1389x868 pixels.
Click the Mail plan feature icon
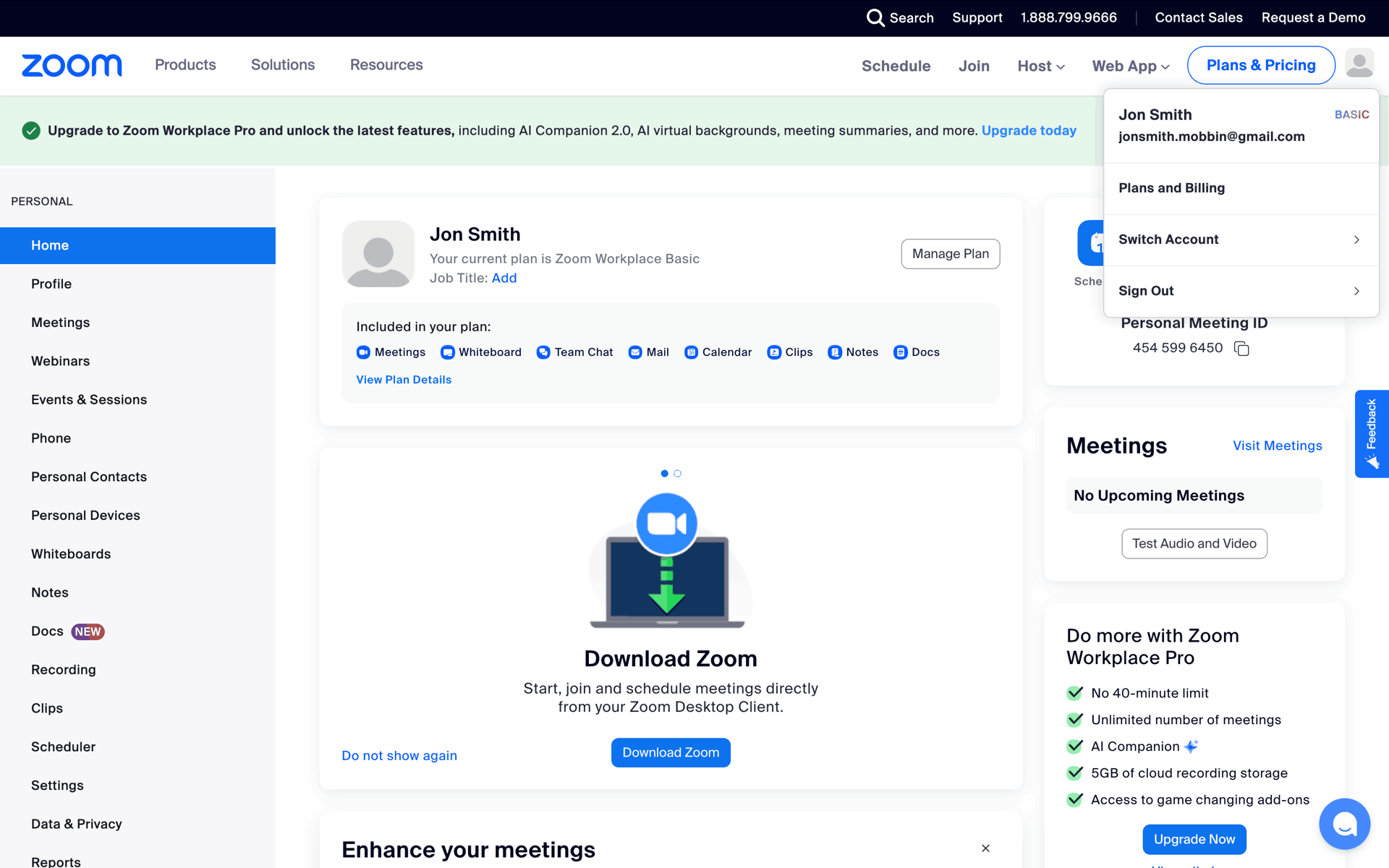coord(635,352)
